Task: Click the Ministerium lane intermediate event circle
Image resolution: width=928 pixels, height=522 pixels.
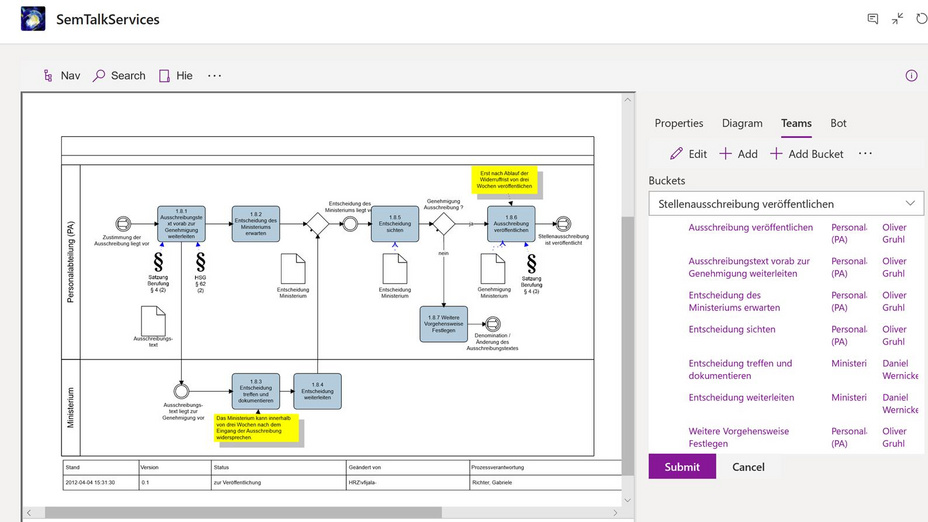Action: coord(181,391)
